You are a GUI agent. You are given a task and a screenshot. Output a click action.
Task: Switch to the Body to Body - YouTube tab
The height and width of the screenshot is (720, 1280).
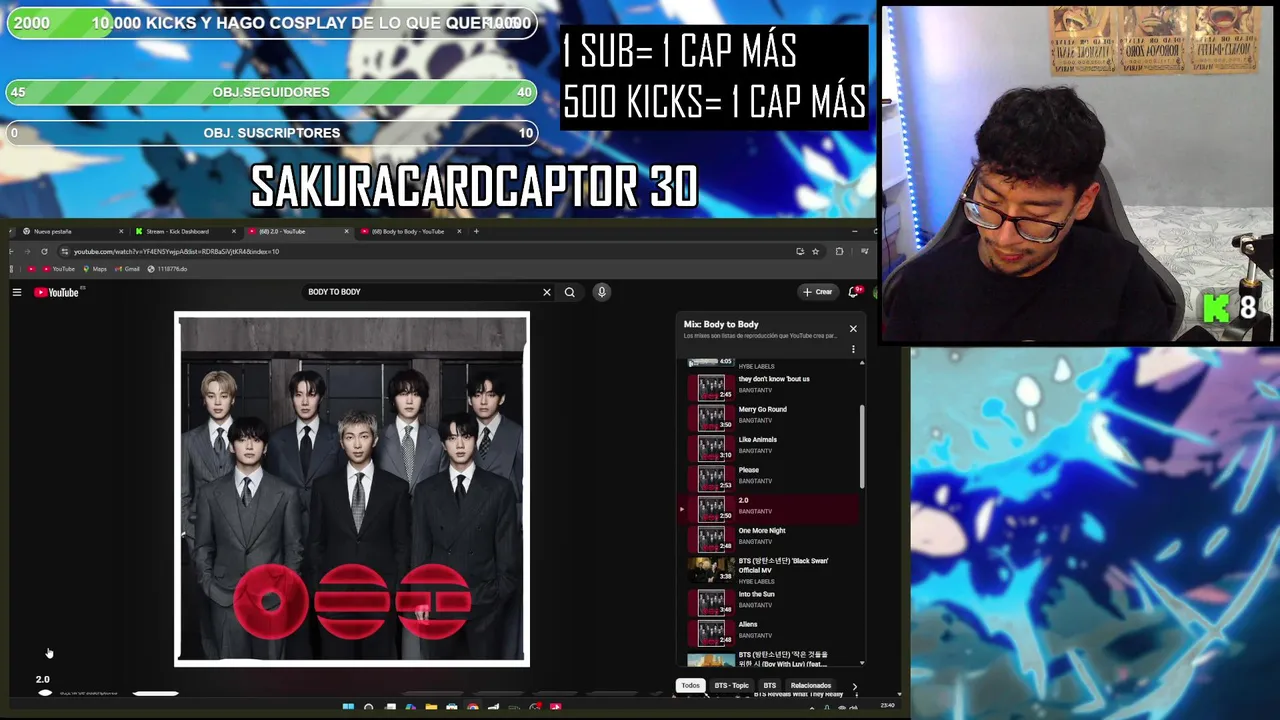(409, 231)
